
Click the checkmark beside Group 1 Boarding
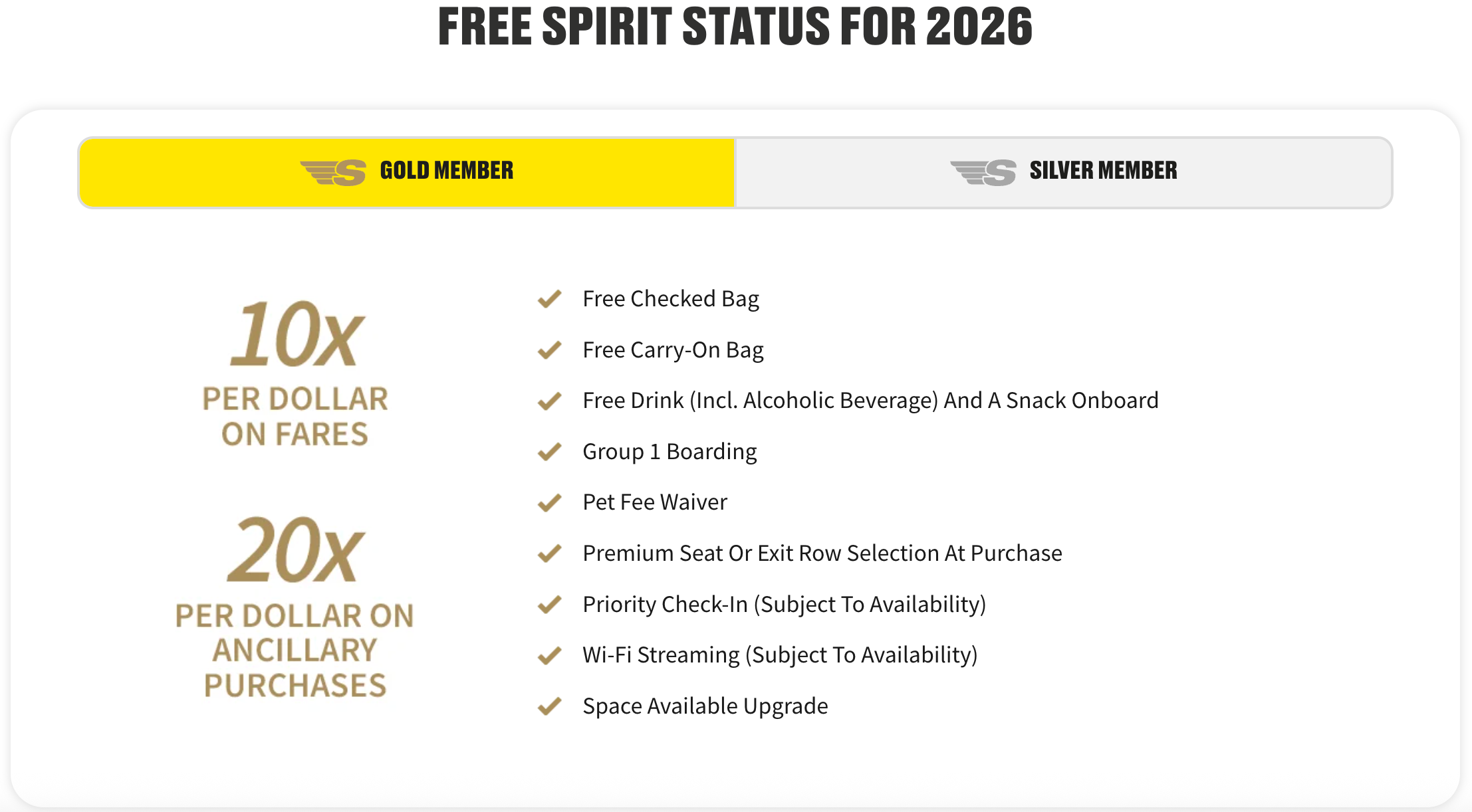tap(549, 453)
